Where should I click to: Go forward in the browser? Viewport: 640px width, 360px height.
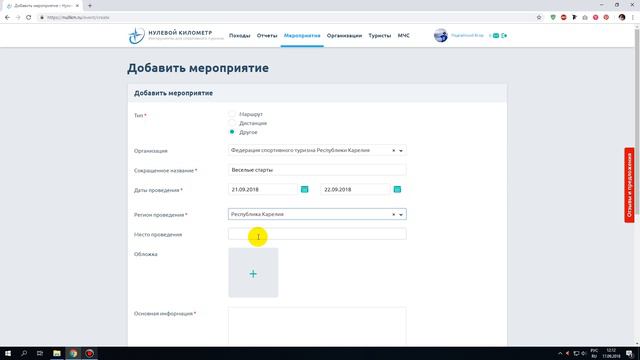point(18,18)
